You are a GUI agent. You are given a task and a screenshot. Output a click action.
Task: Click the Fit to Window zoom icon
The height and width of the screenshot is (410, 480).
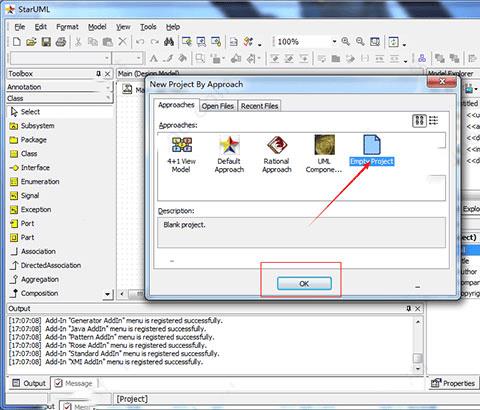pyautogui.click(x=375, y=41)
